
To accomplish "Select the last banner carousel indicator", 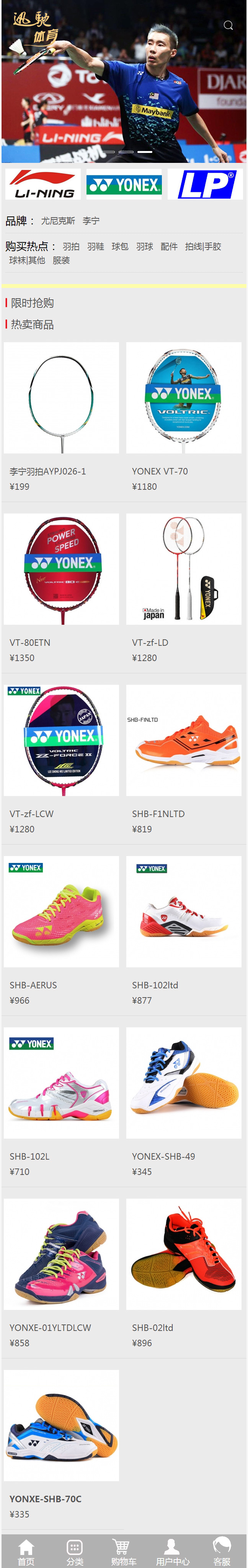I will (x=144, y=151).
